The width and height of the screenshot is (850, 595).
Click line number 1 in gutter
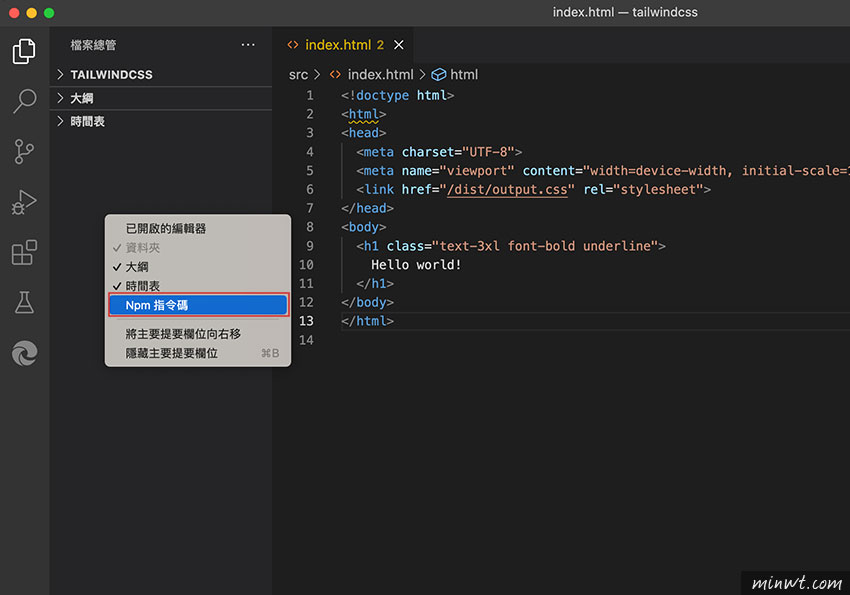coord(310,95)
